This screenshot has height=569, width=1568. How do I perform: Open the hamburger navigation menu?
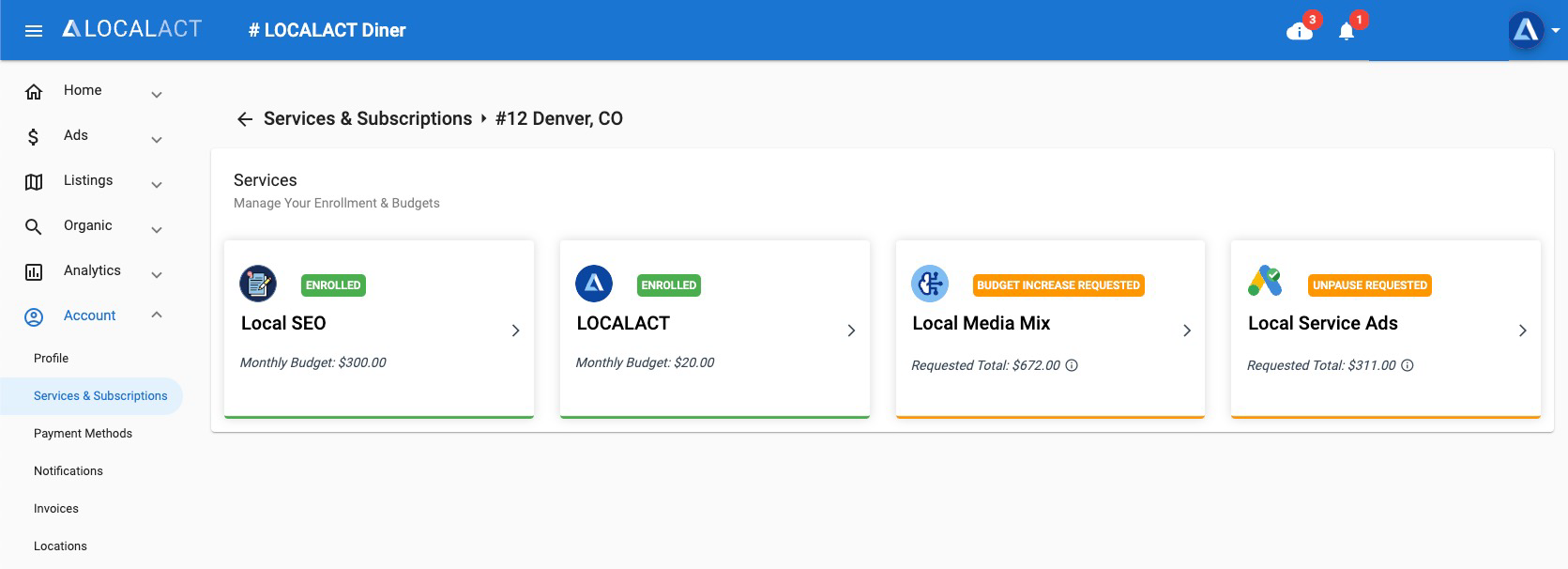[x=34, y=31]
